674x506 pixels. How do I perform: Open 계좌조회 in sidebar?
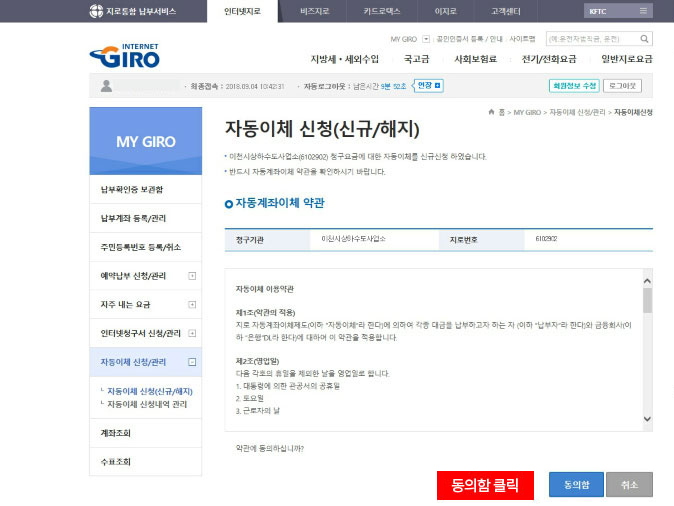click(145, 433)
